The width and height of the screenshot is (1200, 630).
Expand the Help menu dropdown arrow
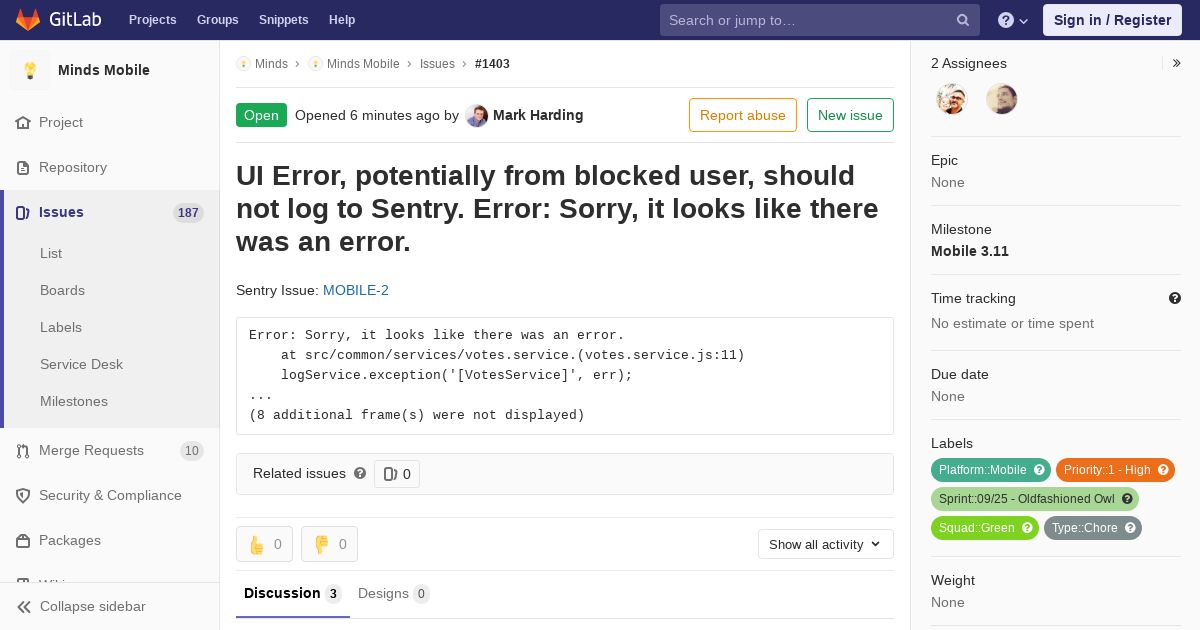(1023, 21)
